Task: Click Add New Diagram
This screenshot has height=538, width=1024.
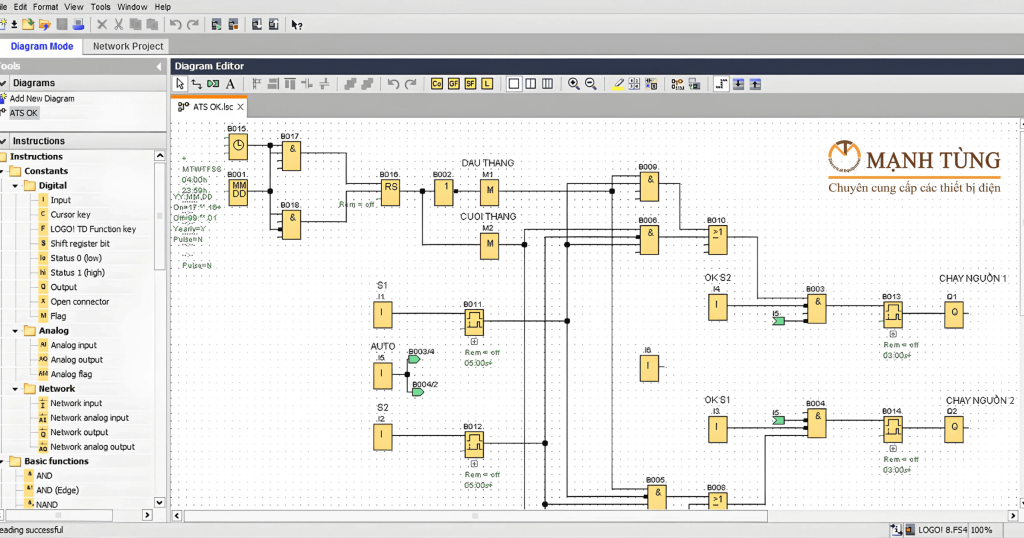Action: pyautogui.click(x=42, y=99)
